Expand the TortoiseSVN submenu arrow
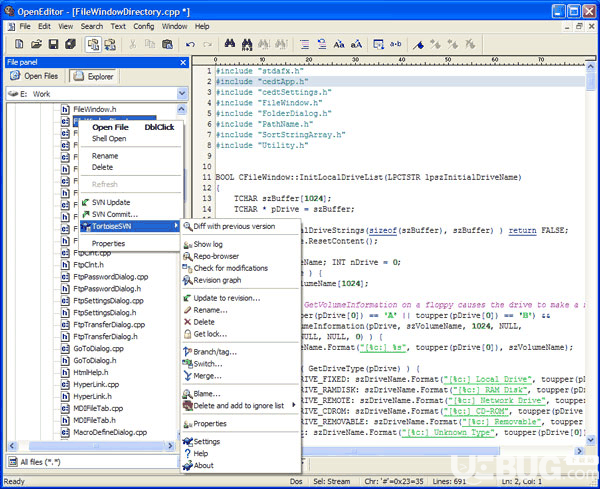The image size is (600, 489). click(176, 226)
